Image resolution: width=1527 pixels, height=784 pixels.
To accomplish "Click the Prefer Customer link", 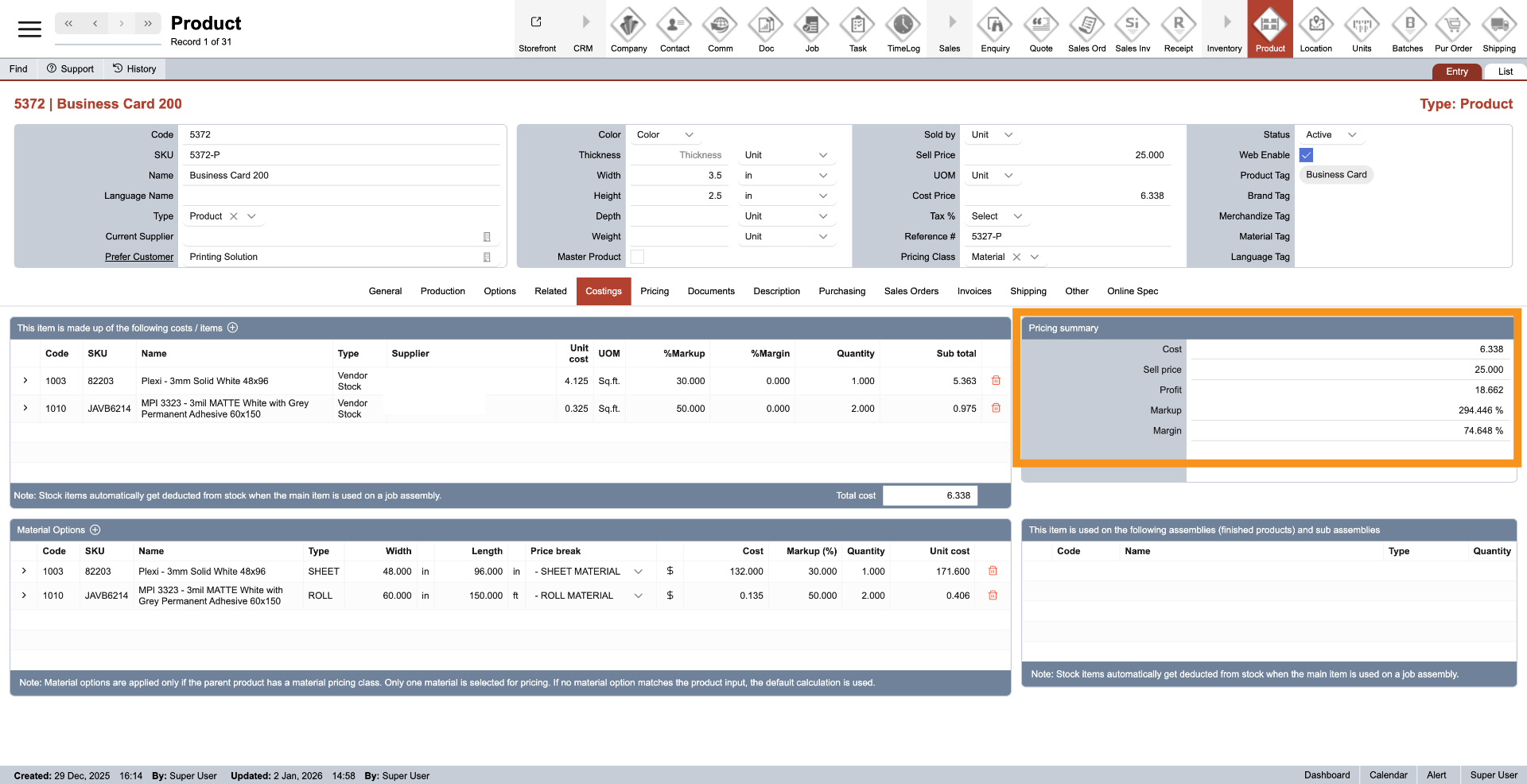I will click(x=139, y=257).
